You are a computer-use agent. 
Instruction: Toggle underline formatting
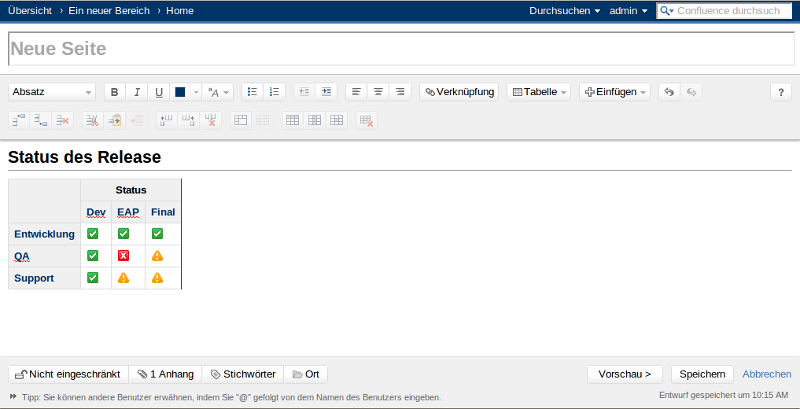click(x=159, y=92)
